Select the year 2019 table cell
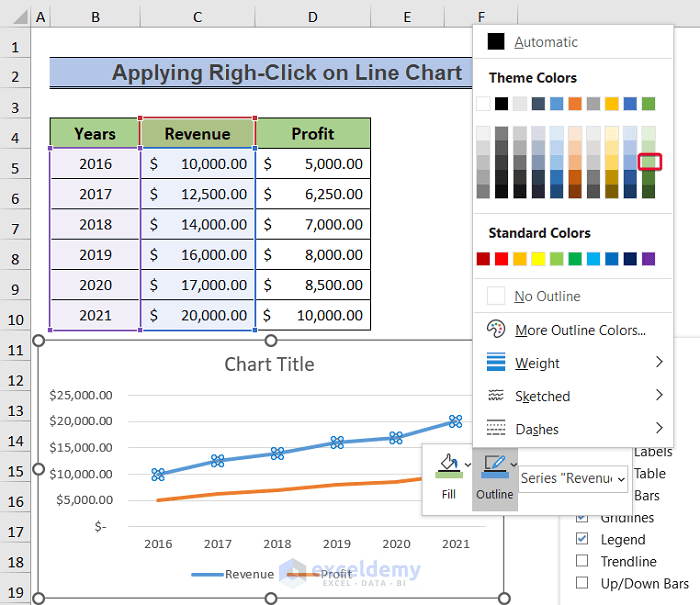This screenshot has width=700, height=605. point(95,255)
